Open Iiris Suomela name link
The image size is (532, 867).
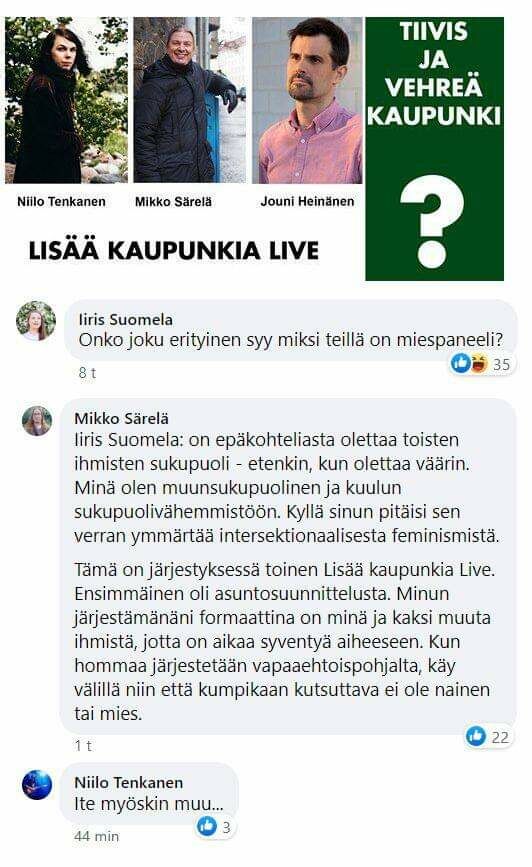[126, 320]
